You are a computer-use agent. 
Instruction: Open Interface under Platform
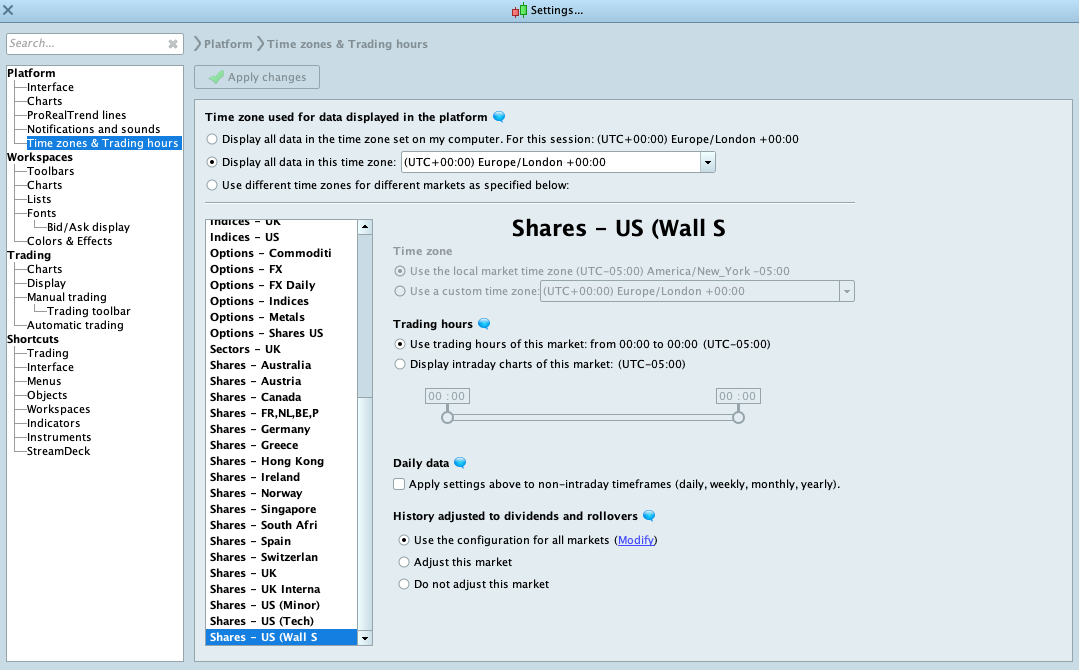(50, 87)
